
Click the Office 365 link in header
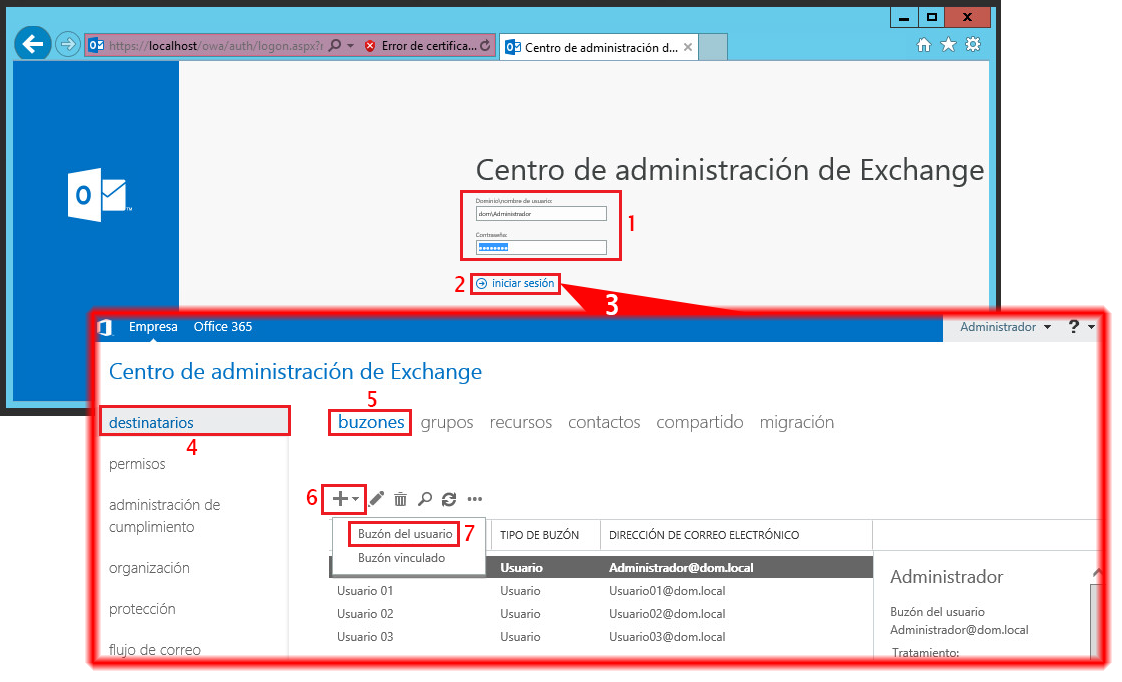click(x=223, y=326)
